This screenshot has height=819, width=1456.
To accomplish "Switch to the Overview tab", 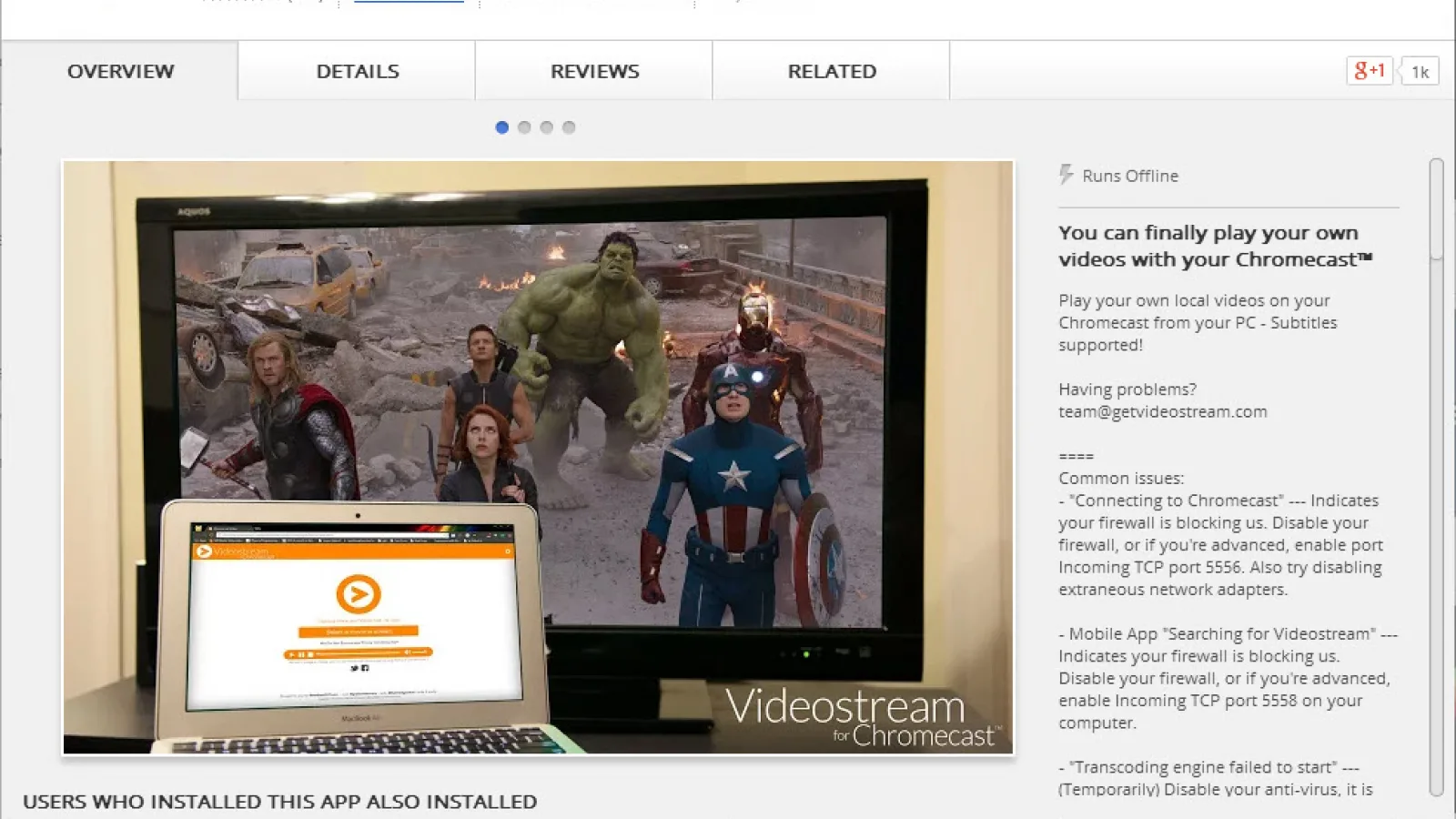I will click(120, 71).
